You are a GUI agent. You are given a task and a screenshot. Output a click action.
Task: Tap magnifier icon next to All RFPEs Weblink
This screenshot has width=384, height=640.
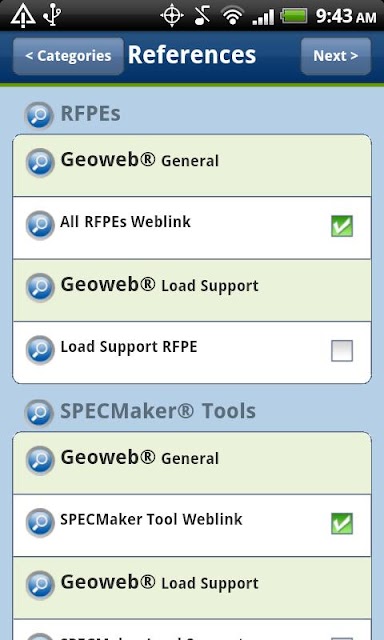(40, 225)
